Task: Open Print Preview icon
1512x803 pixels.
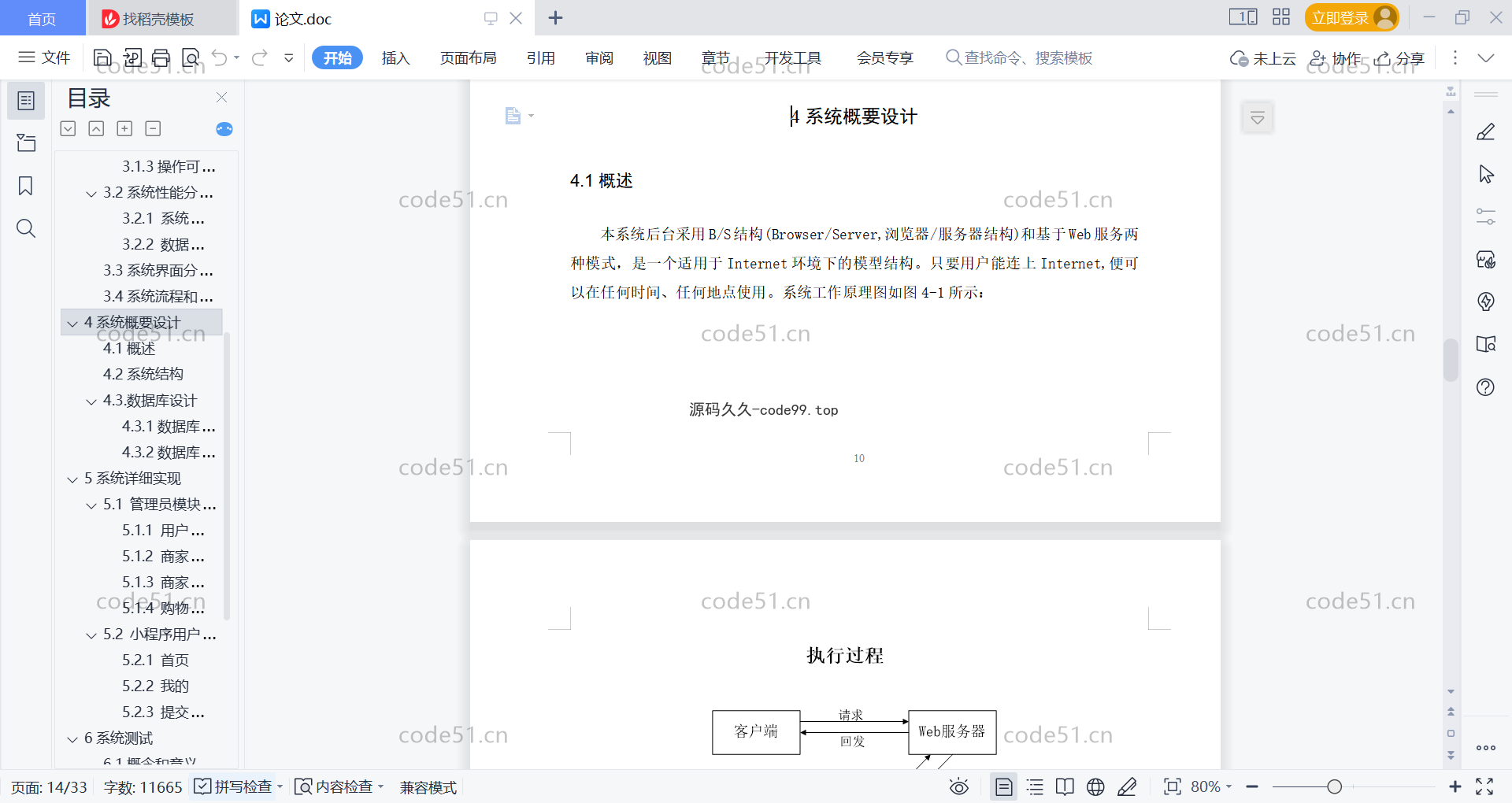Action: [x=191, y=57]
